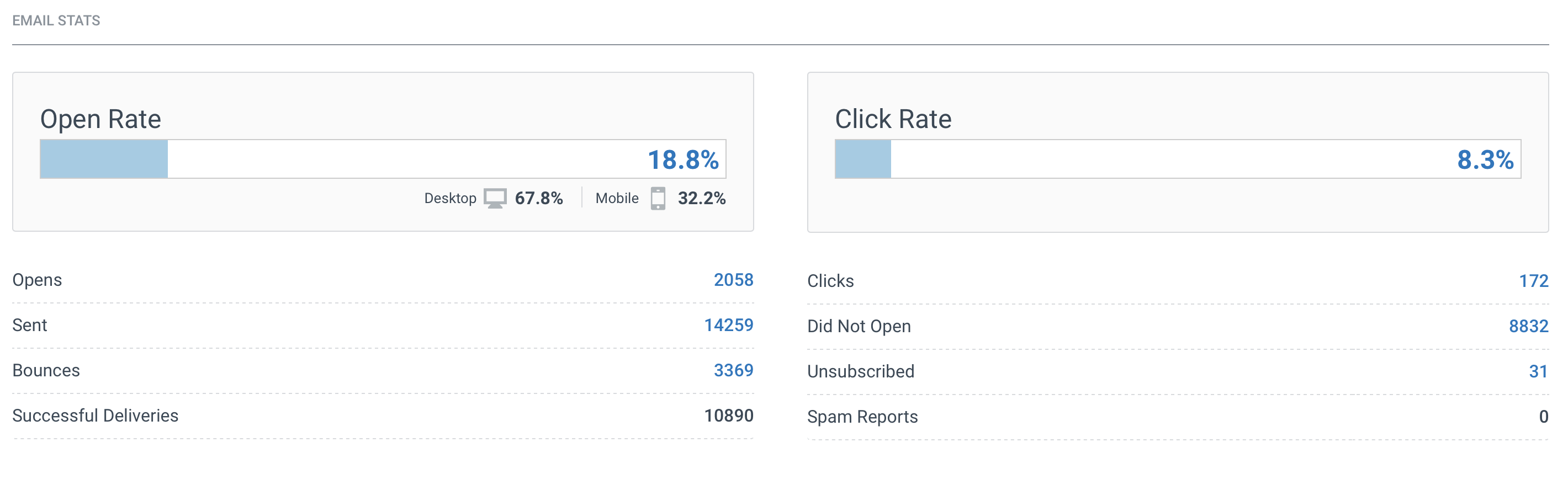Click the mobile phone icon
This screenshot has height=490, width=1568.
(658, 199)
